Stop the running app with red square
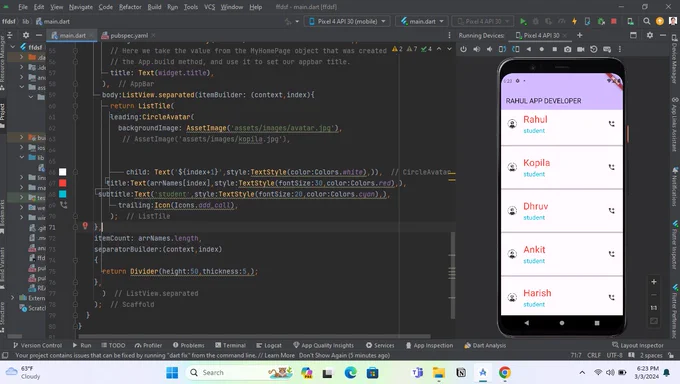The width and height of the screenshot is (680, 384). [x=614, y=21]
